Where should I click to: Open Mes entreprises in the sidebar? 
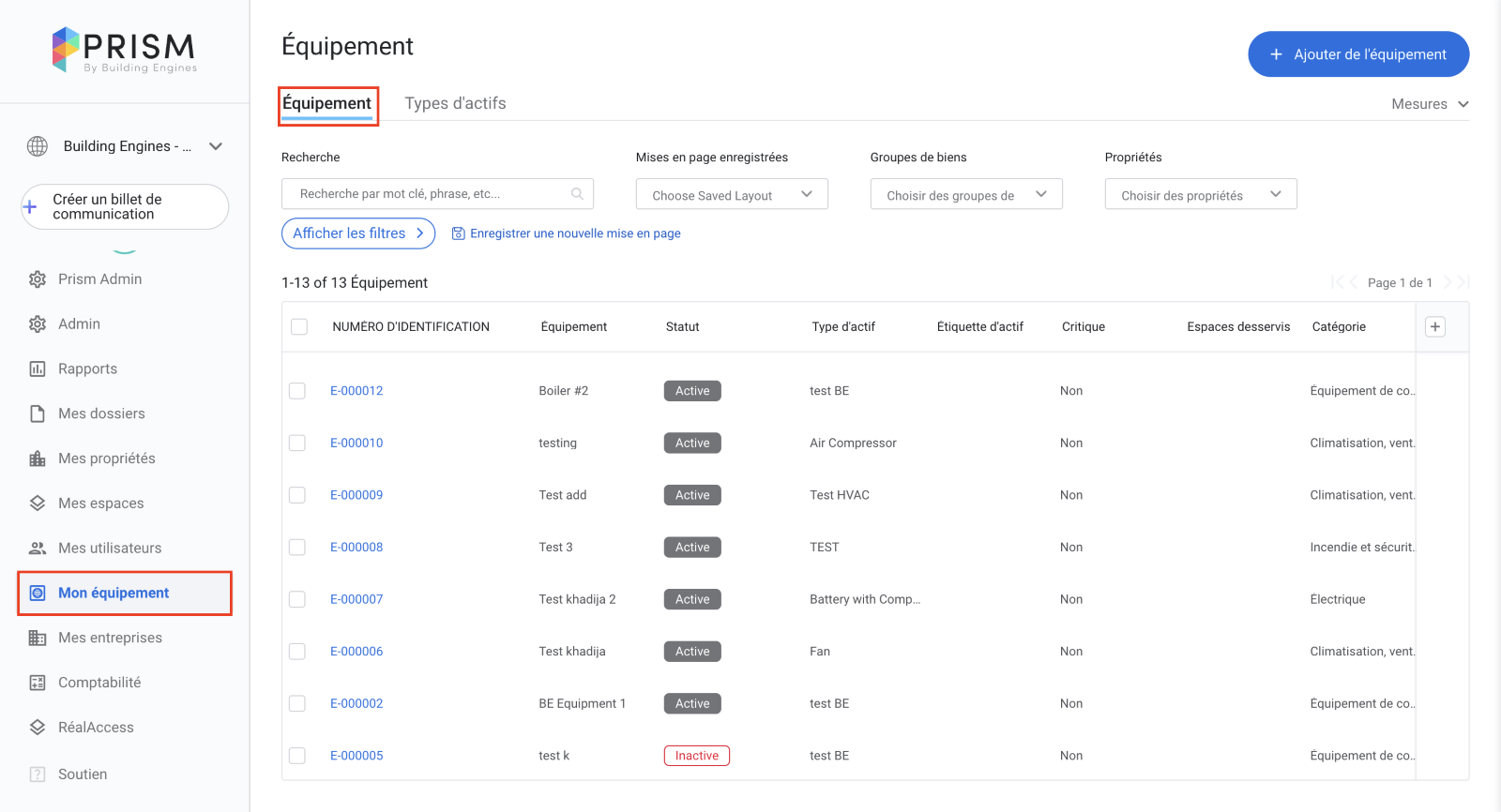(110, 638)
